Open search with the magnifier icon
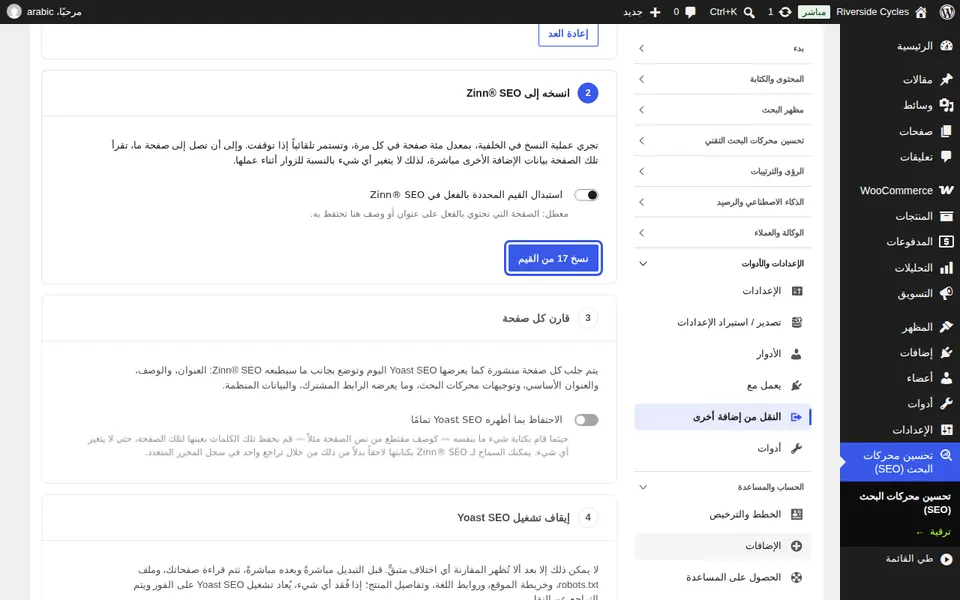960x600 pixels. pos(749,12)
